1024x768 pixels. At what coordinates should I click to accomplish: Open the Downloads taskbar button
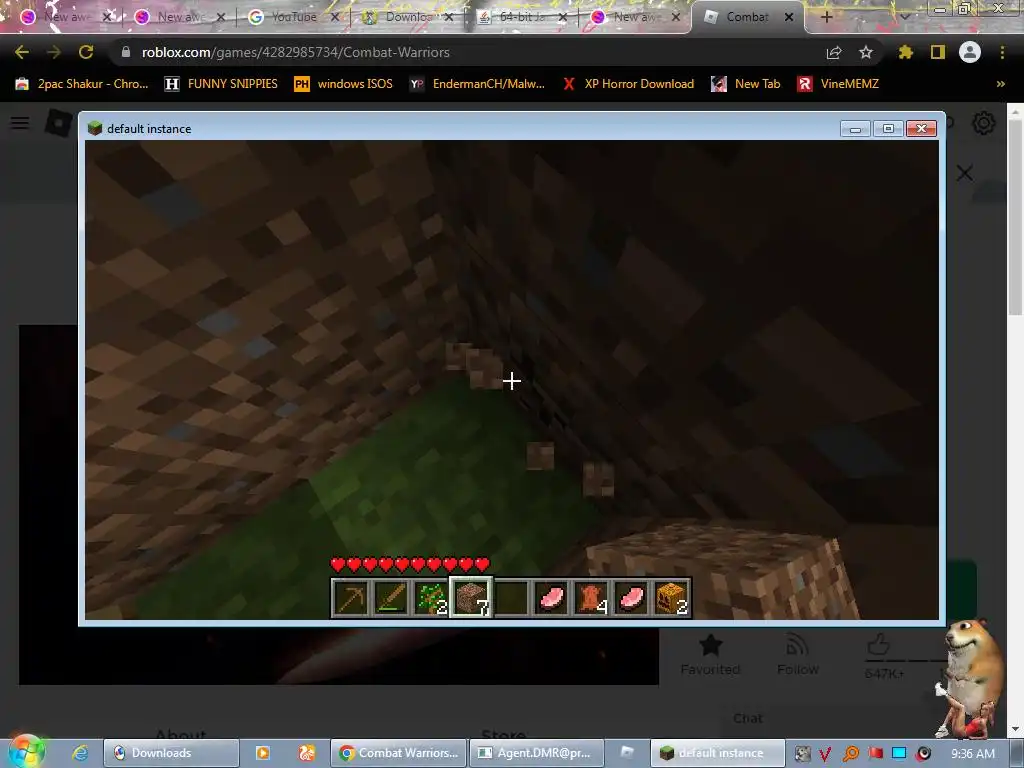pos(171,753)
